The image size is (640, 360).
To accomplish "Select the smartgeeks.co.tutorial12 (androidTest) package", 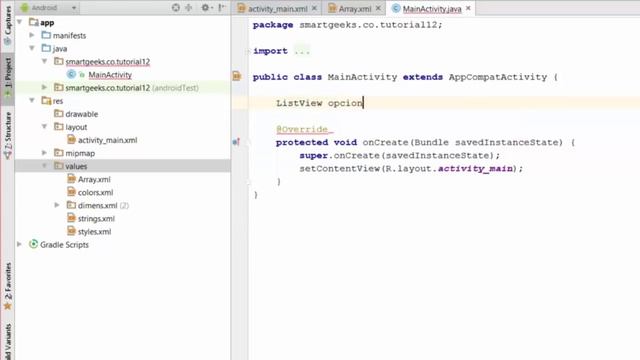I will tap(132, 88).
